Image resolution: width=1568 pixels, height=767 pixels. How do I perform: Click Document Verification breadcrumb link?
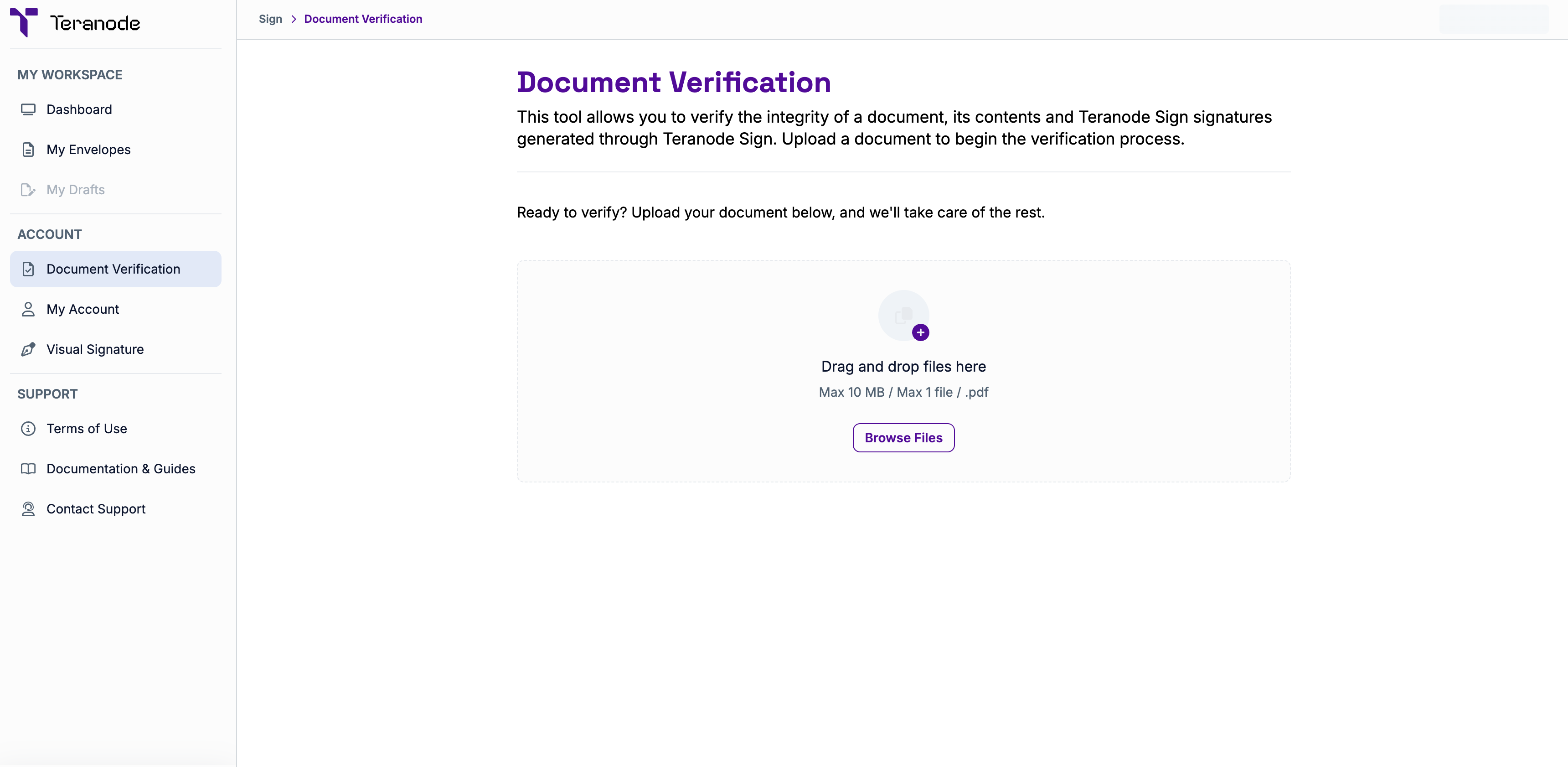[x=363, y=19]
